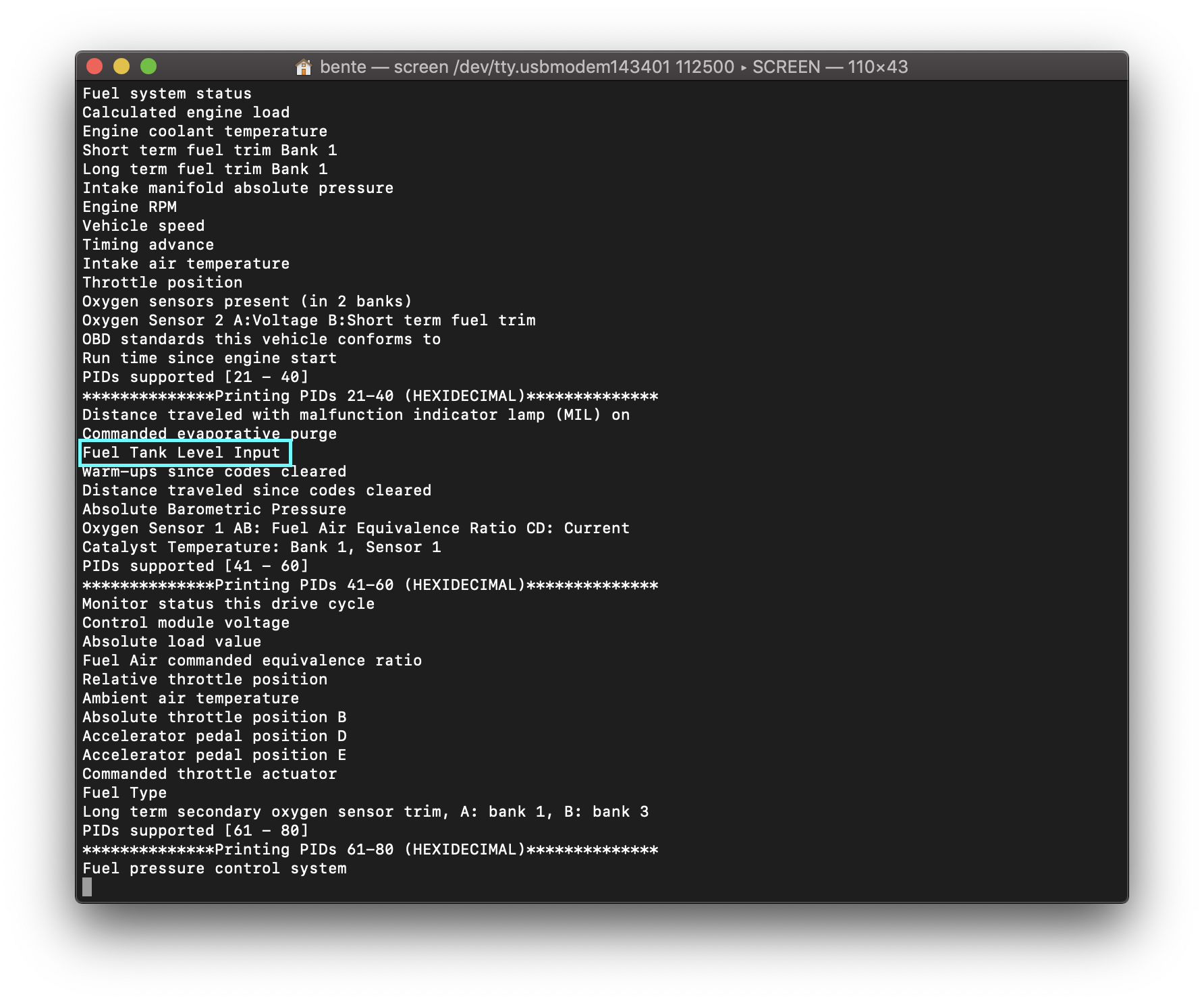1204x1003 pixels.
Task: Click the 'Timing advance' line
Action: (x=148, y=245)
